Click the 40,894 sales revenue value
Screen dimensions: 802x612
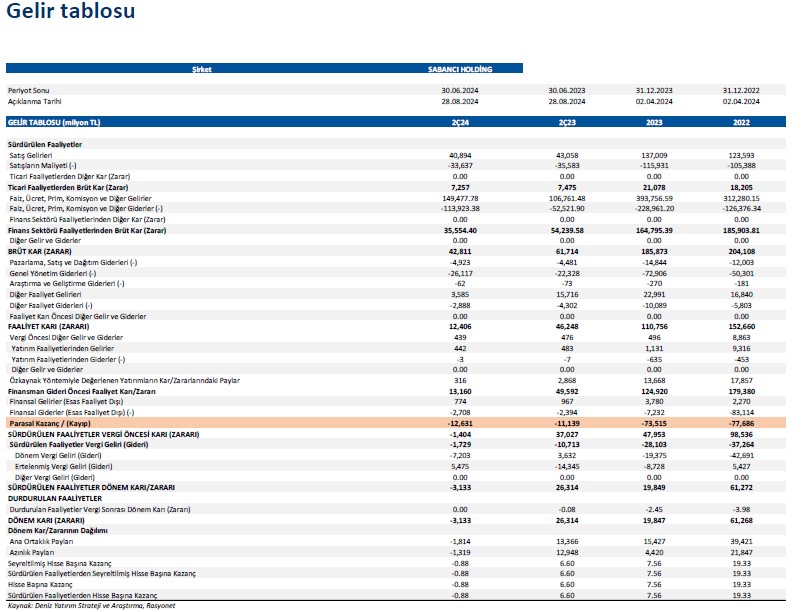[461, 155]
